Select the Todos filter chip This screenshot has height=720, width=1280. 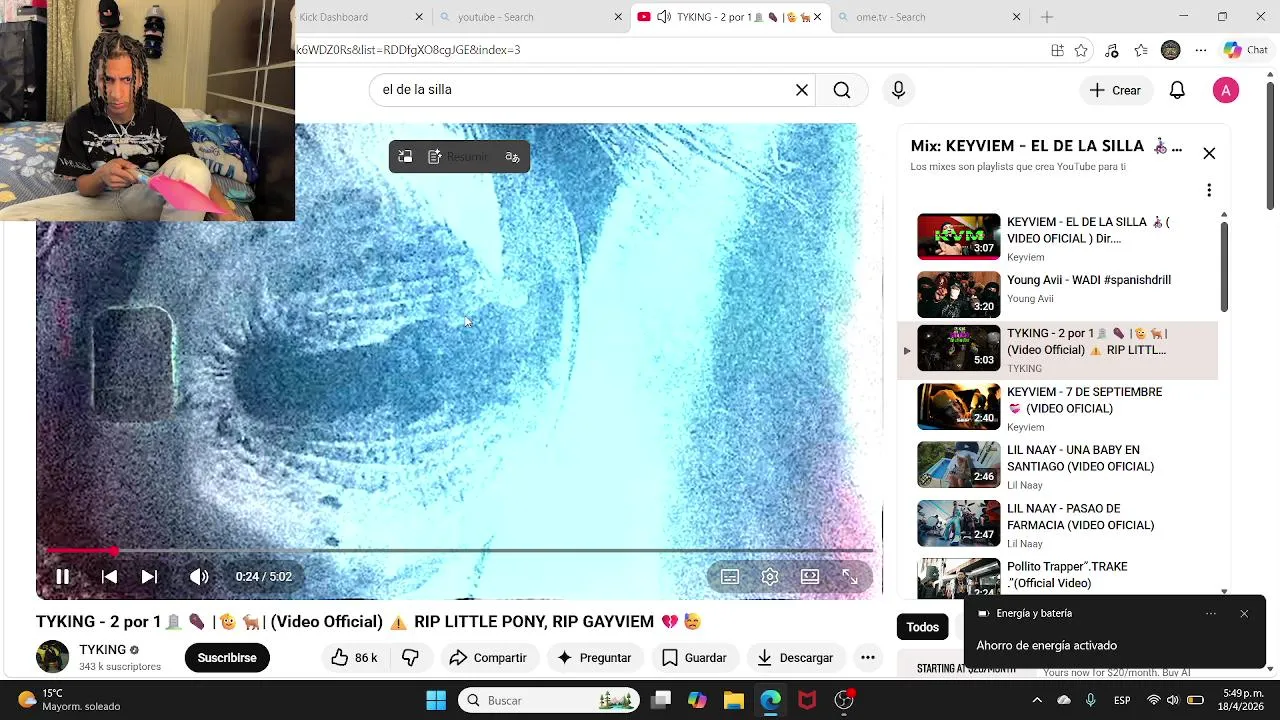922,627
